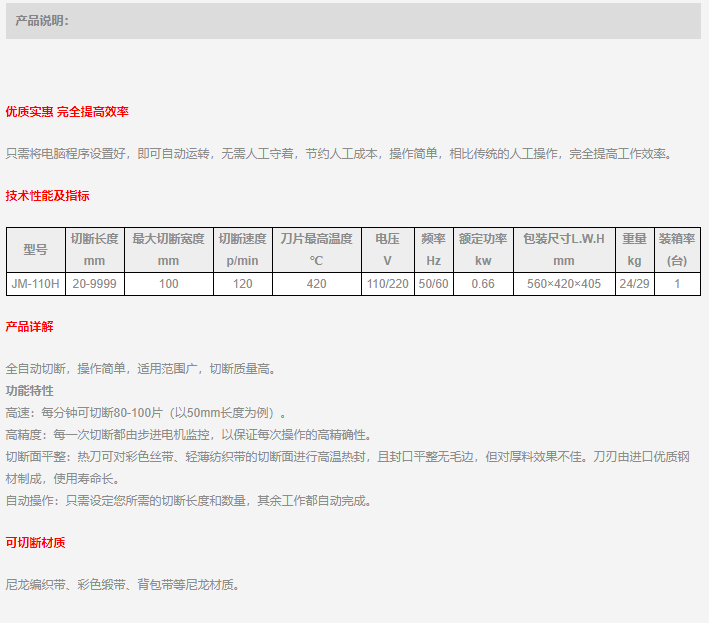The image size is (709, 623).
Task: Select the 110/220 voltage cell
Action: 388,284
